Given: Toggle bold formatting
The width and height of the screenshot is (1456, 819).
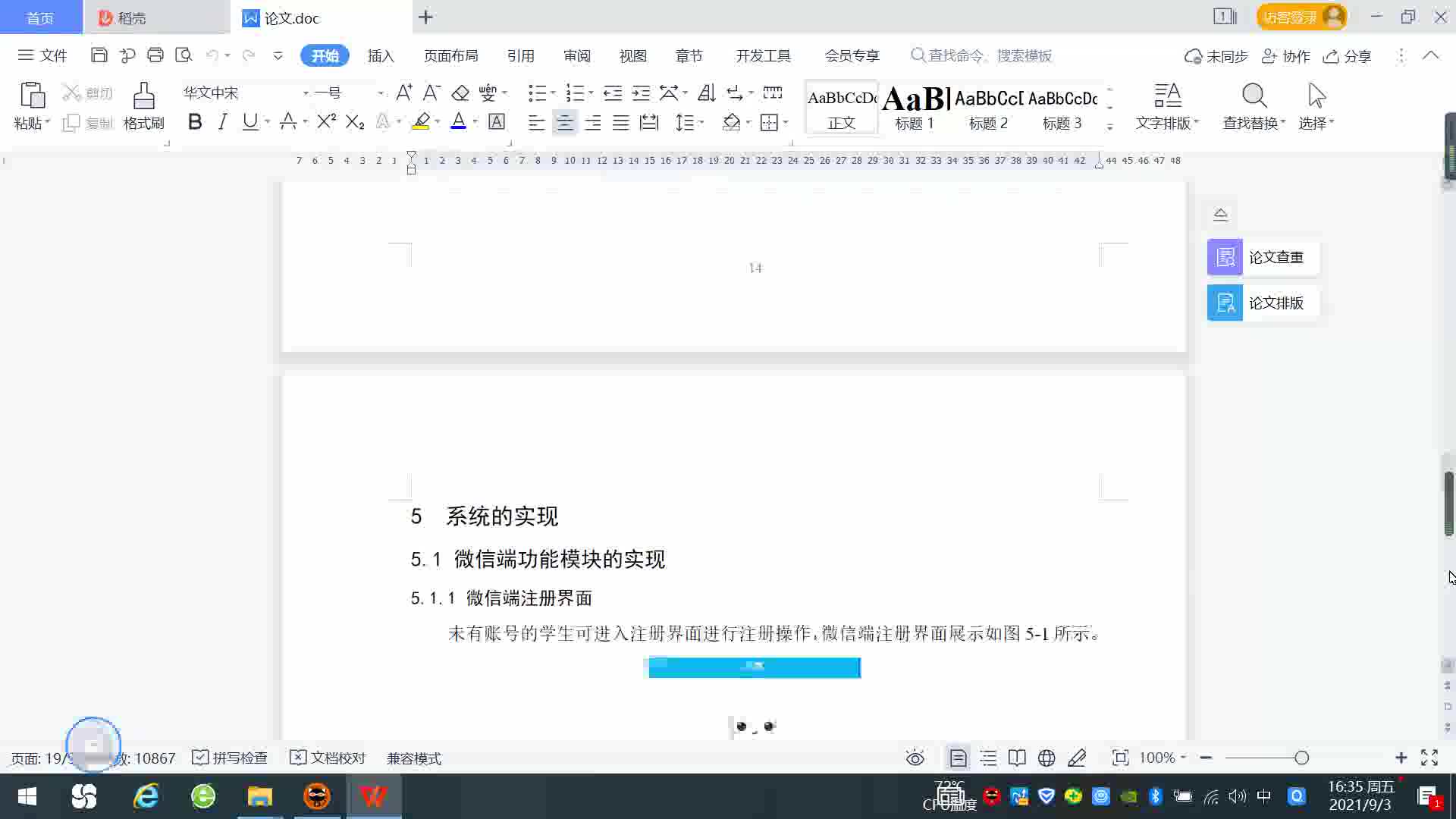Looking at the screenshot, I should click(x=195, y=122).
